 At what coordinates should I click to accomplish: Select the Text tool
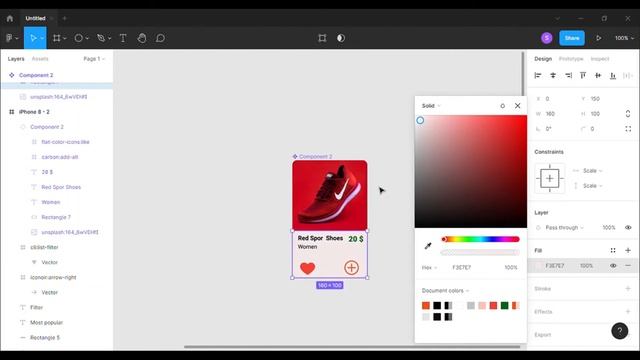click(x=123, y=38)
